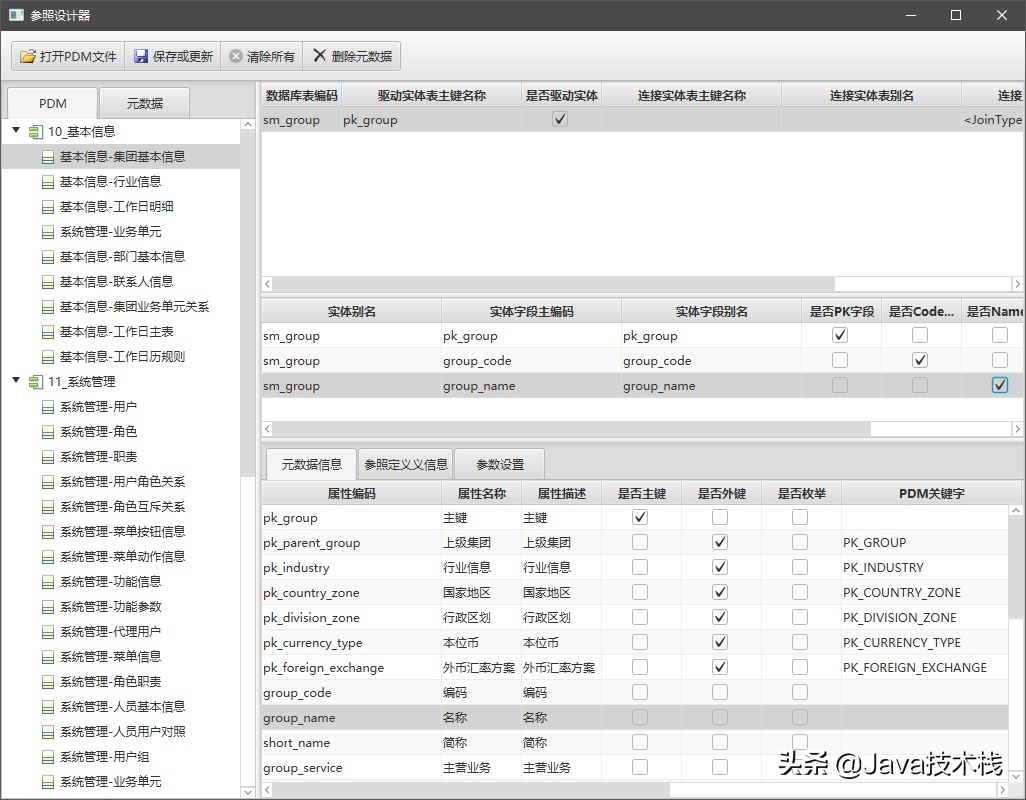Click top table's right scroll arrow

click(x=1017, y=284)
